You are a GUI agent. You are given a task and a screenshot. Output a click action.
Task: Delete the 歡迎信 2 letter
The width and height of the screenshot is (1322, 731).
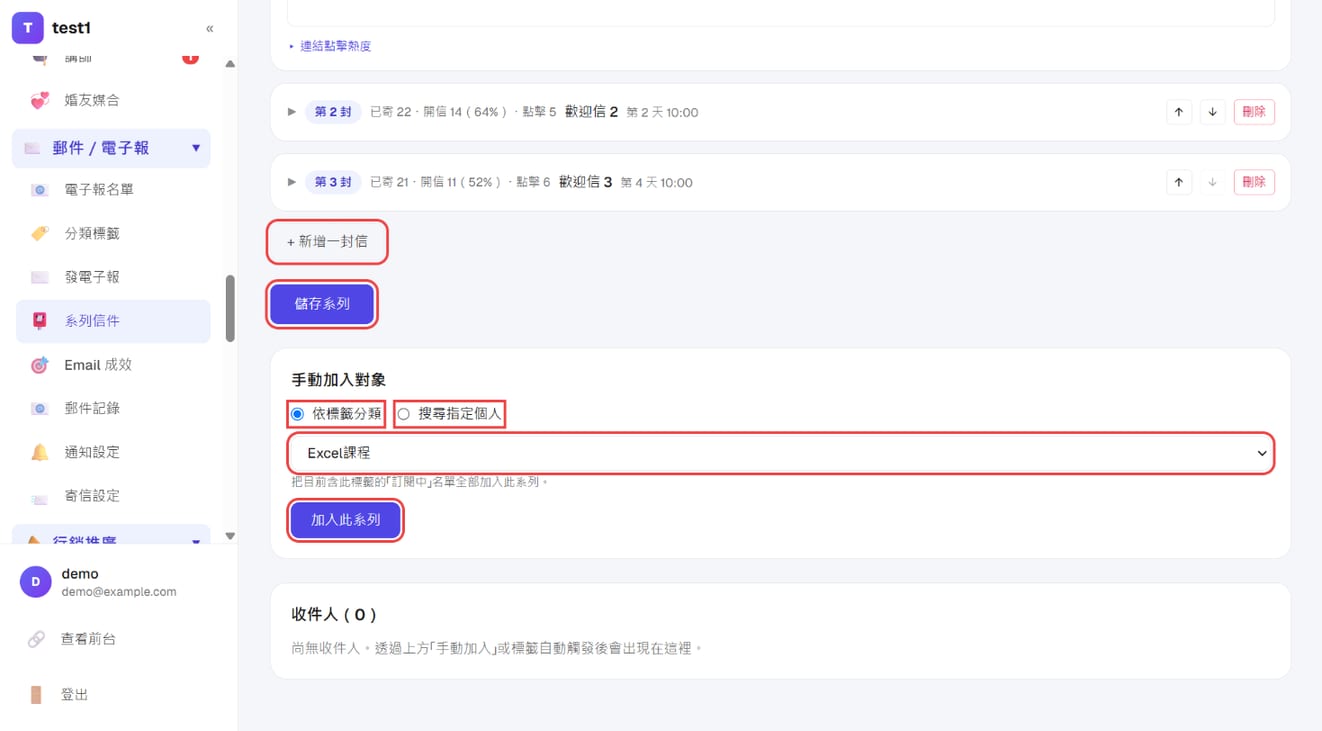point(1254,112)
